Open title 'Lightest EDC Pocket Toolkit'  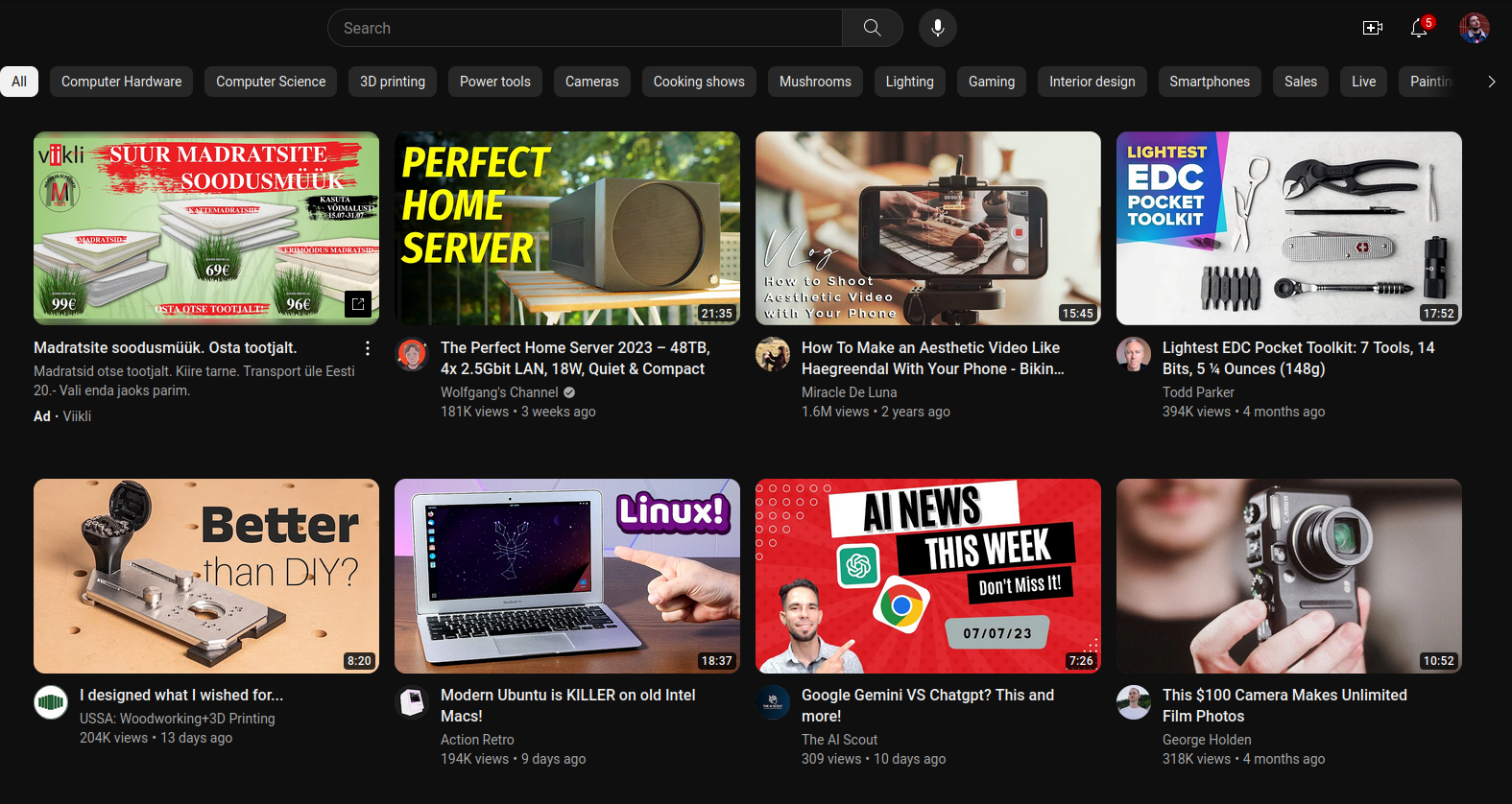1298,358
